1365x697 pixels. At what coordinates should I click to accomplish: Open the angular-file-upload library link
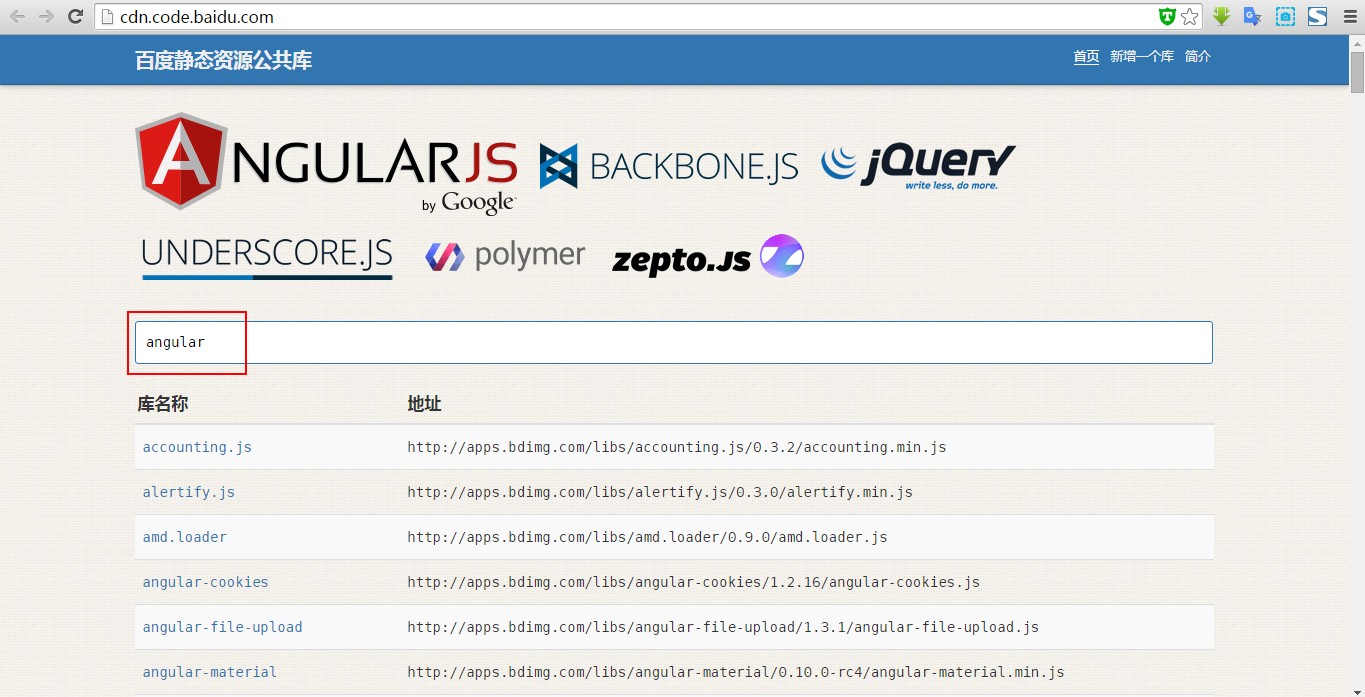coord(222,627)
